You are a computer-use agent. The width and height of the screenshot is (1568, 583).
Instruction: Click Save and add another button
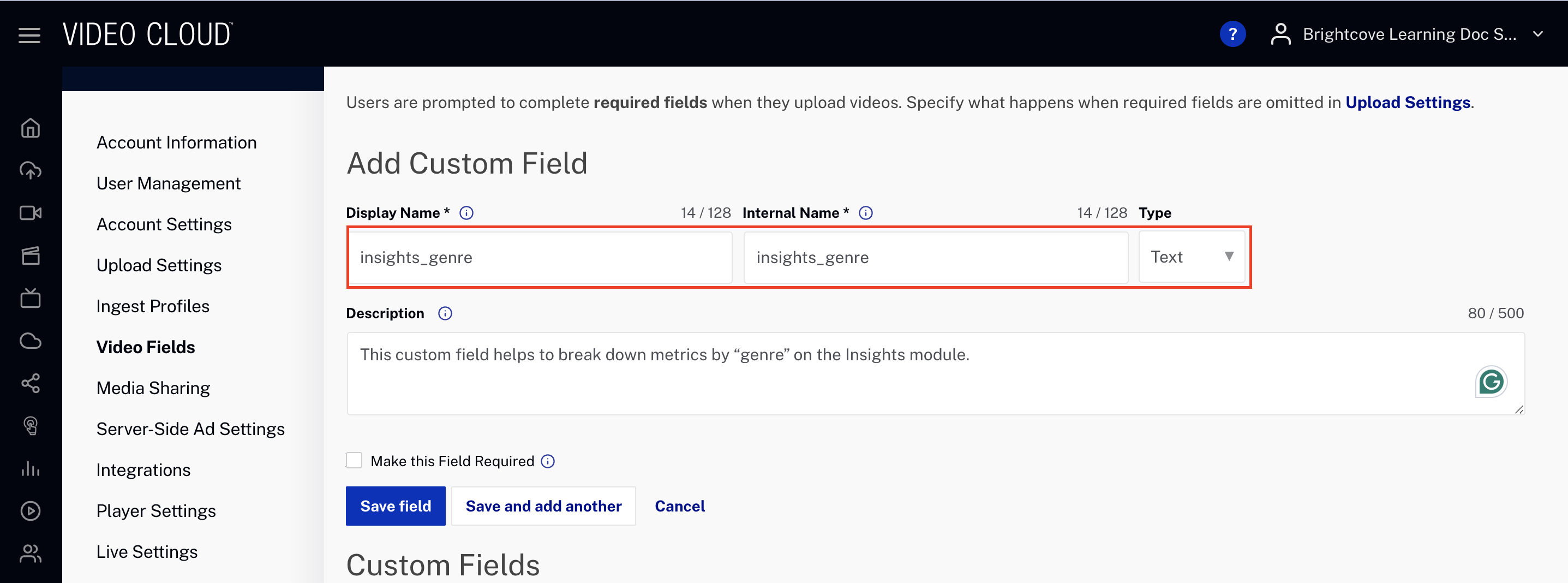(543, 506)
